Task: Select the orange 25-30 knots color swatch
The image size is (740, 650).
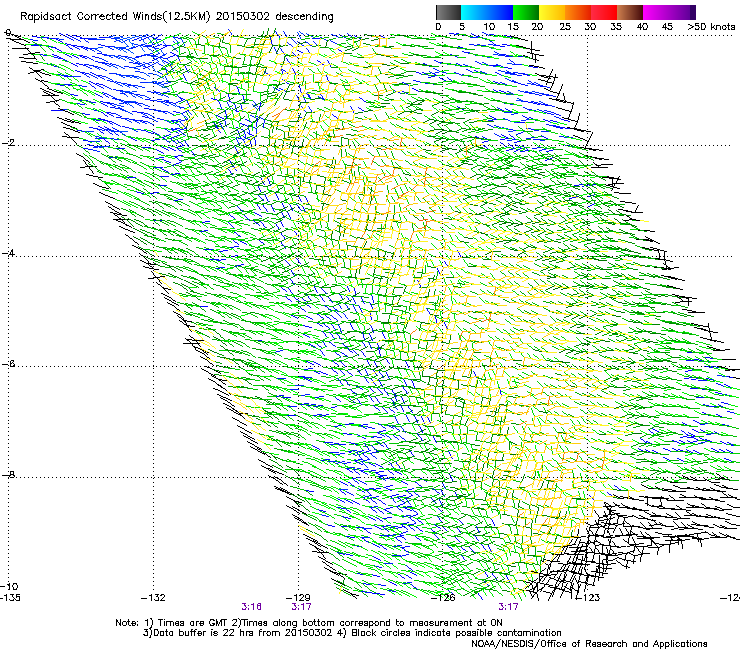Action: 578,12
